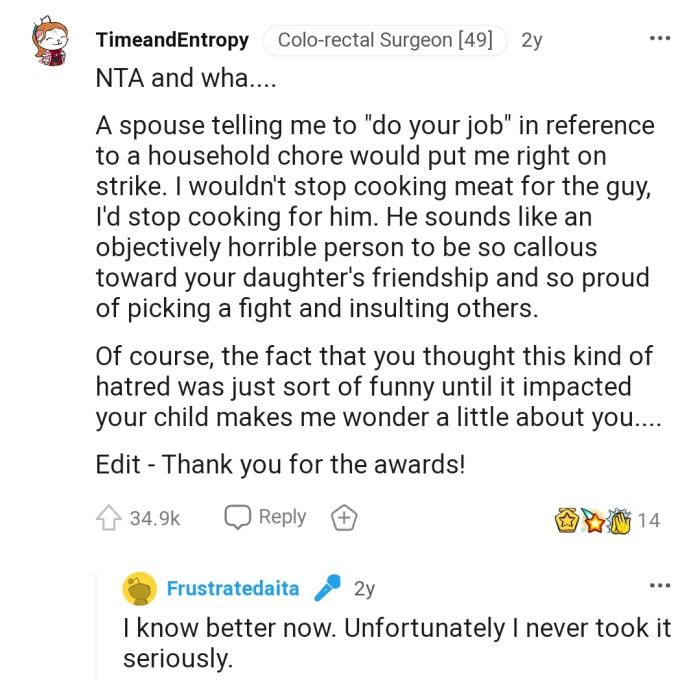This screenshot has height=681, width=700.
Task: Click the shooting star award icon
Action: [592, 520]
